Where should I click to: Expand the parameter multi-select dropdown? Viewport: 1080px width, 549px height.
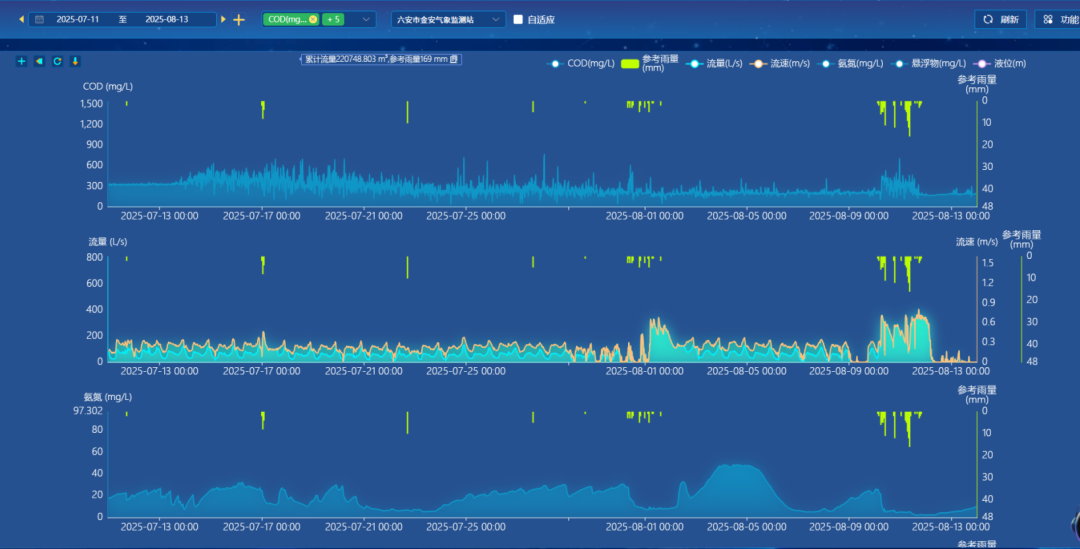coord(366,19)
